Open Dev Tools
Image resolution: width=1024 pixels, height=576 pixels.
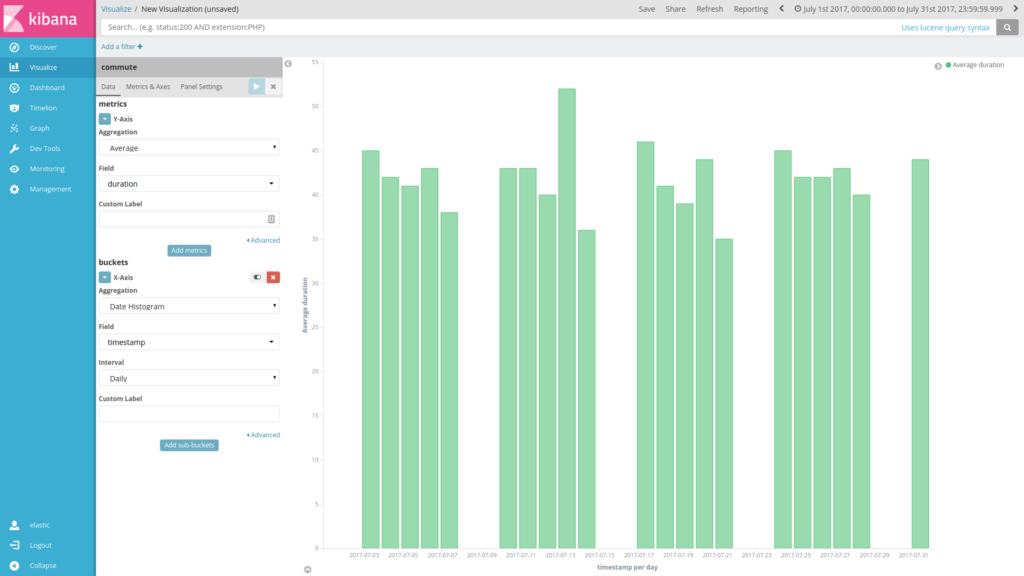coord(42,148)
